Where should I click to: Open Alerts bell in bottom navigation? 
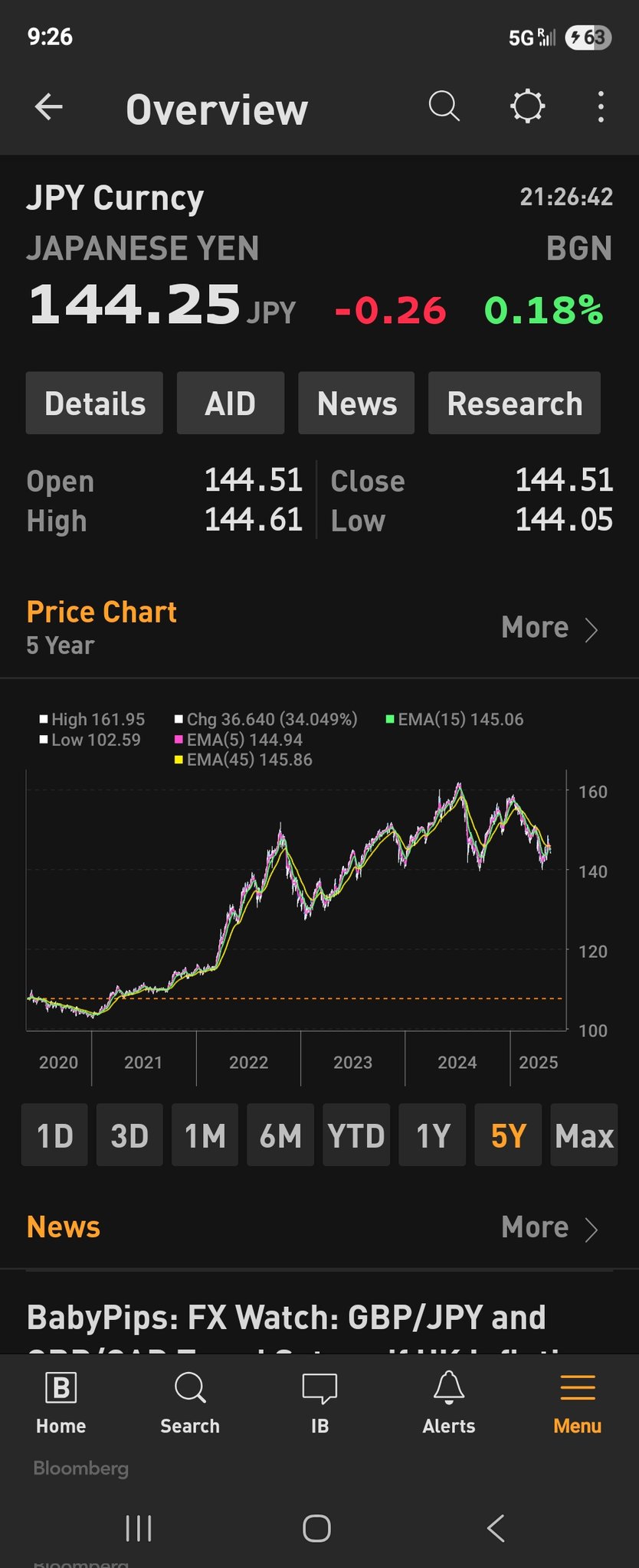point(448,1403)
